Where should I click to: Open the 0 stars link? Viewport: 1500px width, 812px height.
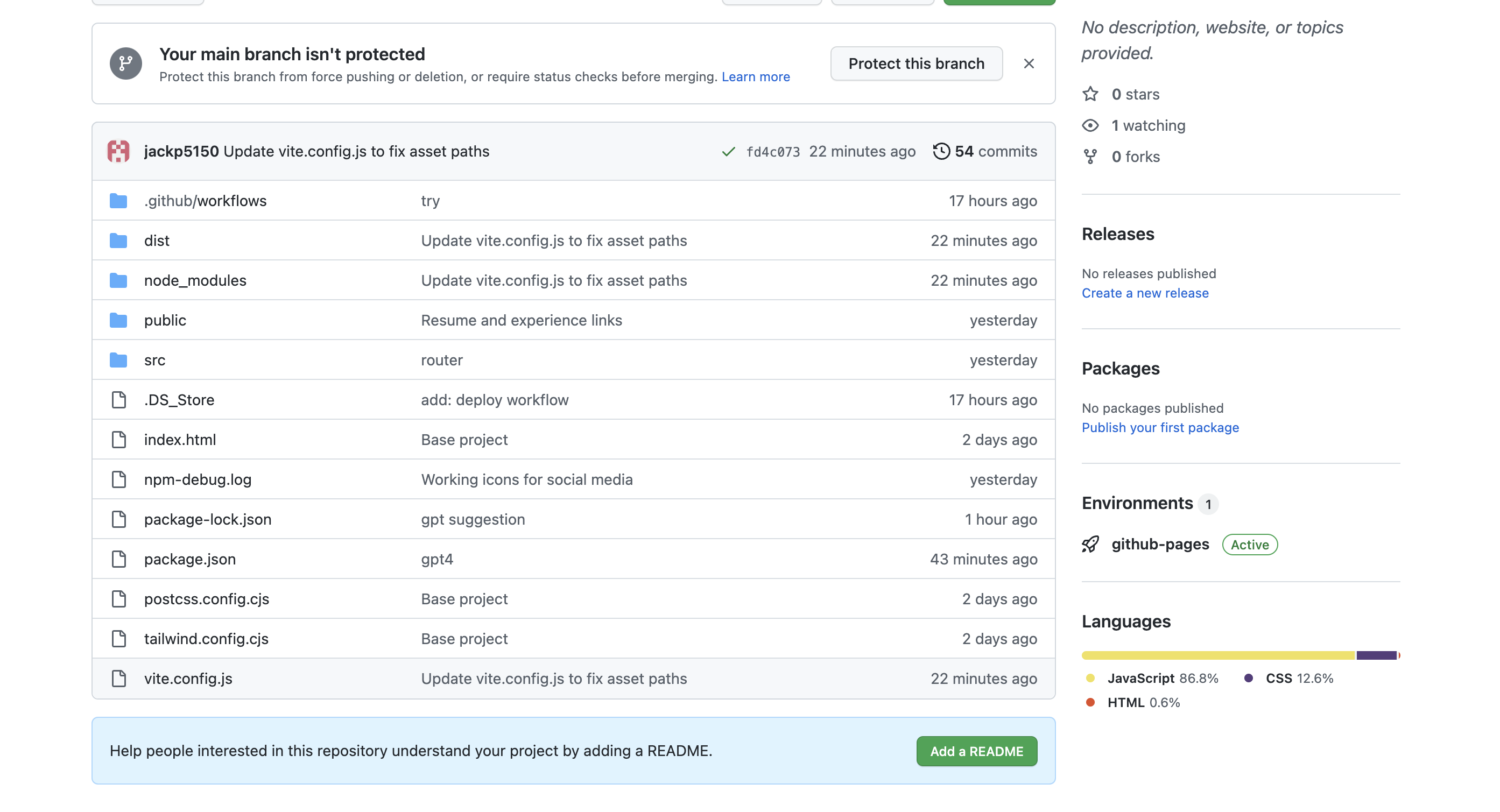coord(1135,94)
